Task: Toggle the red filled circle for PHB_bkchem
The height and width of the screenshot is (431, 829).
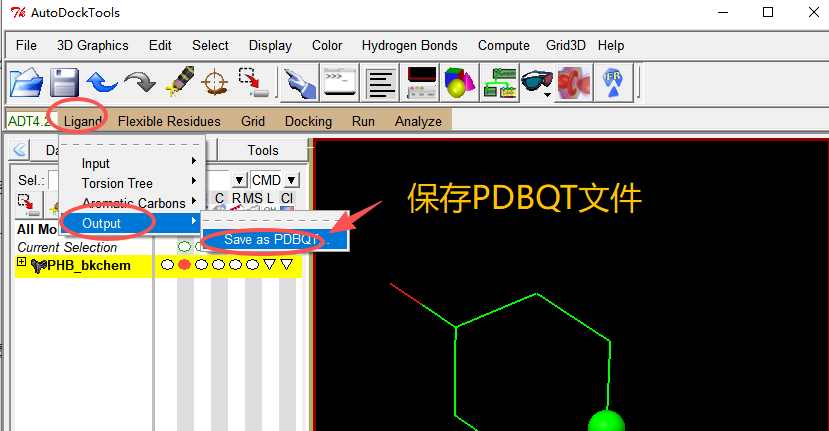Action: (184, 265)
